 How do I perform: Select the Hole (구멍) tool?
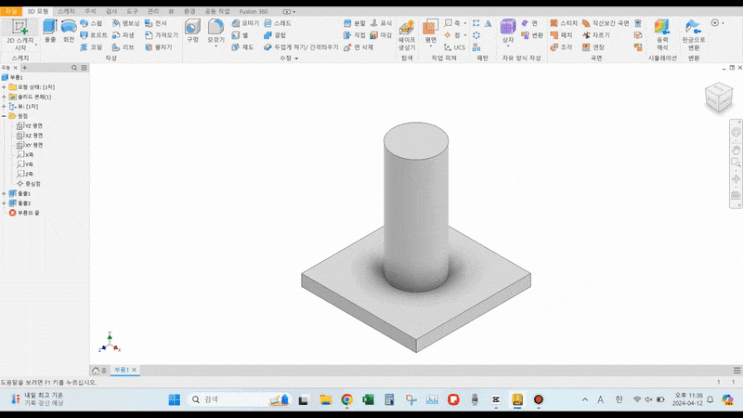click(x=192, y=31)
